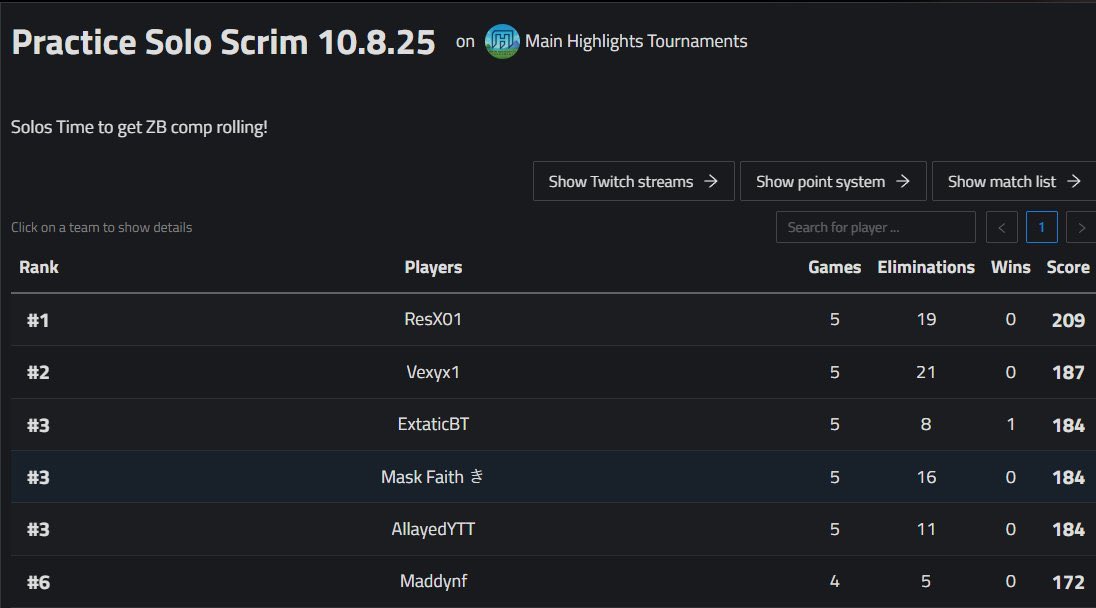Select page 1 in the pagination
The width and height of the screenshot is (1096, 608).
(1041, 227)
